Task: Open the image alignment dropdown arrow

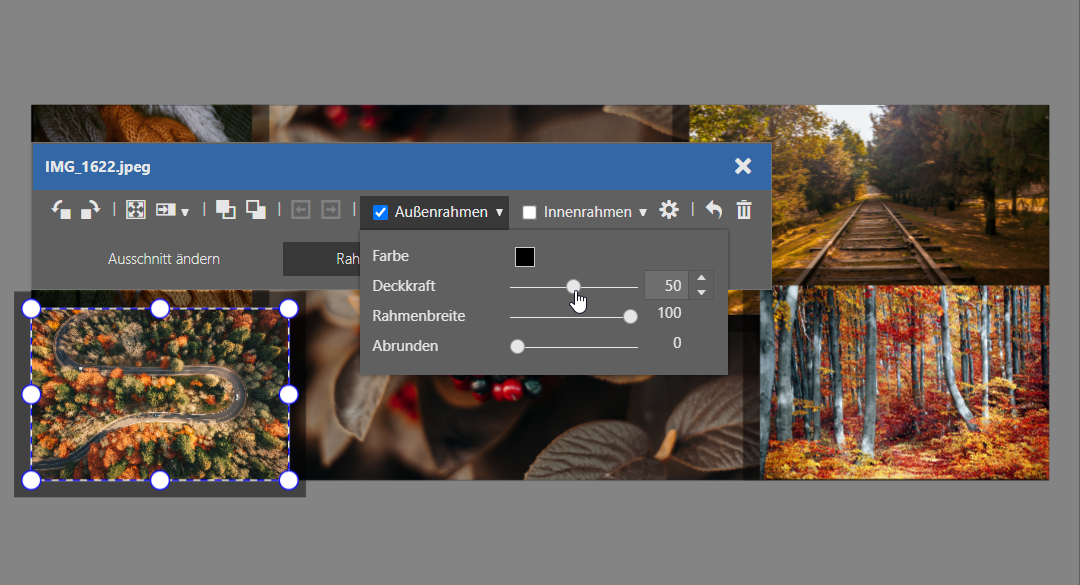Action: click(x=185, y=212)
